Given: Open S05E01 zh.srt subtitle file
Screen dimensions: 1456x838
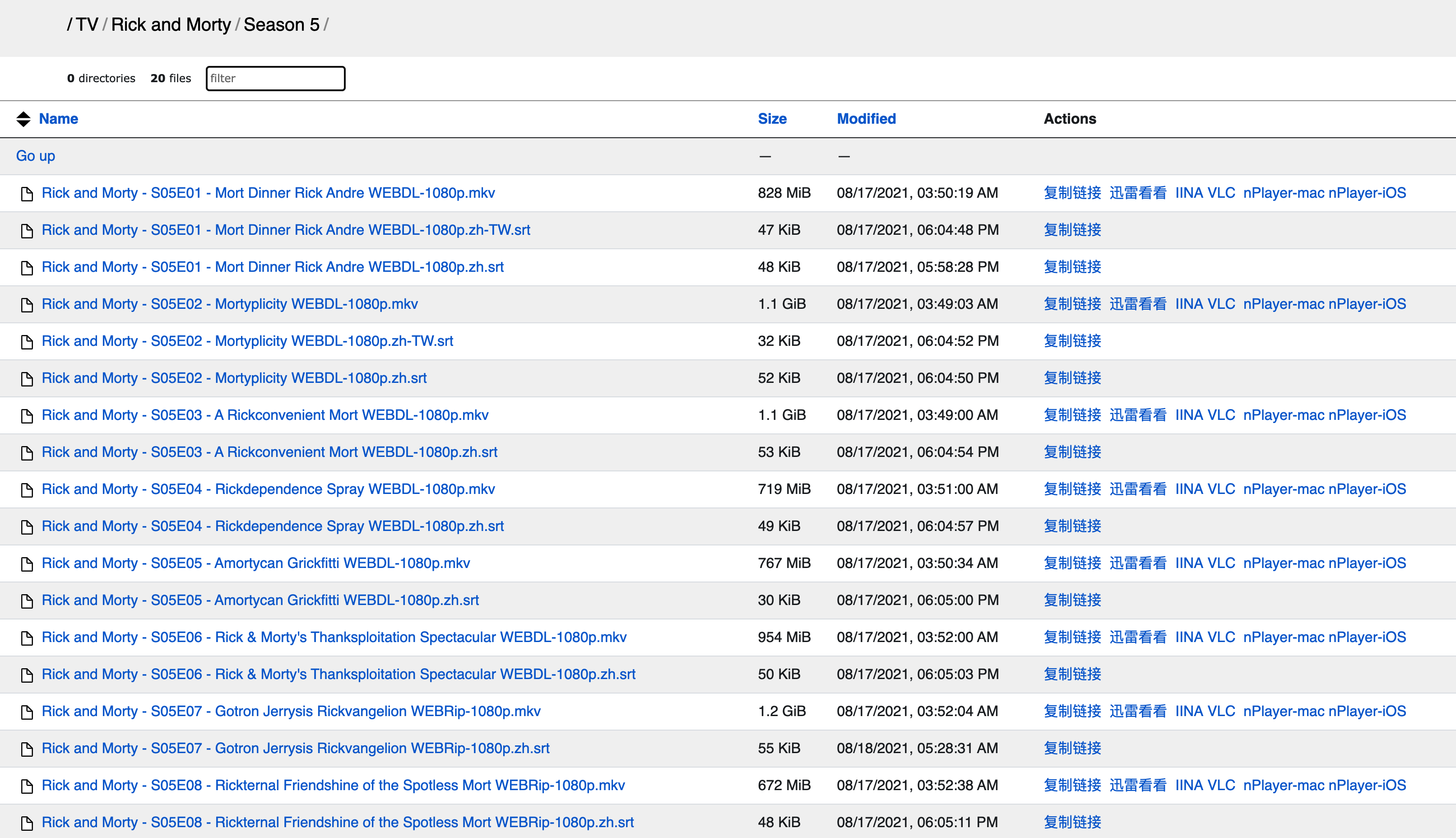Looking at the screenshot, I should tap(273, 267).
